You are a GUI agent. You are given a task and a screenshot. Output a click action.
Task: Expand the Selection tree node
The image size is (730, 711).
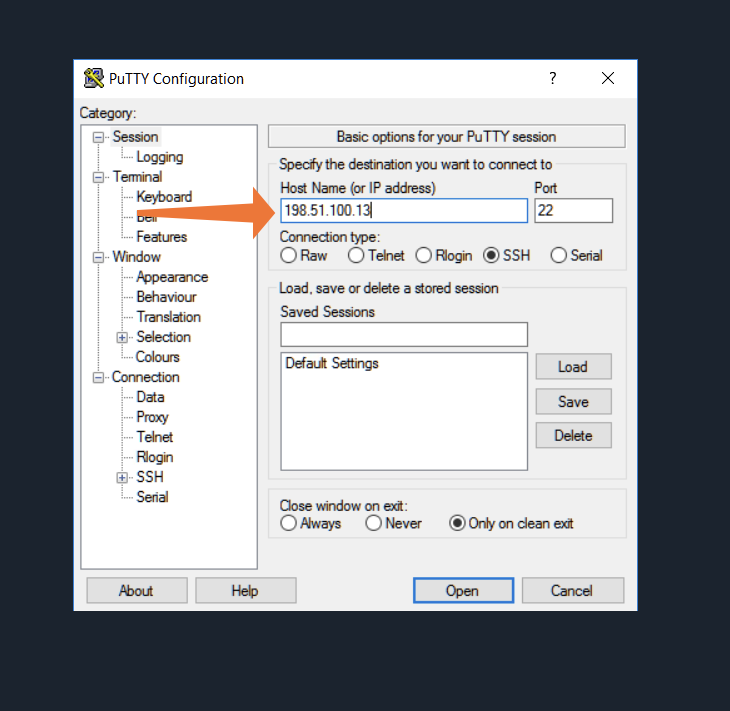tap(123, 337)
